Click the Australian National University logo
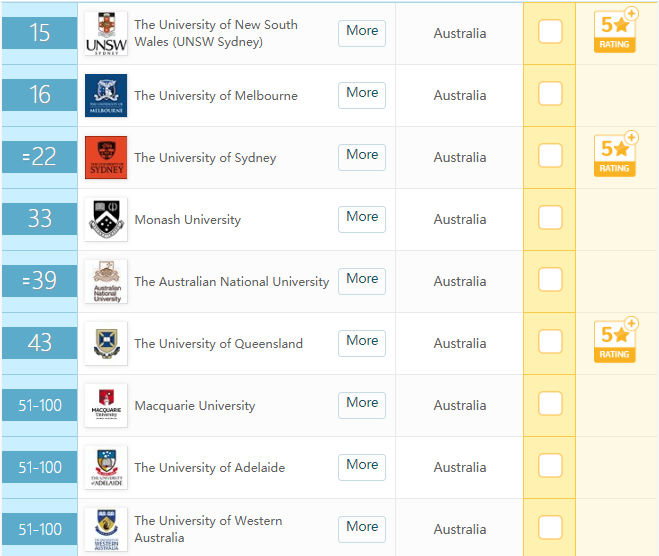Viewport: 659px width, 556px height. point(105,281)
